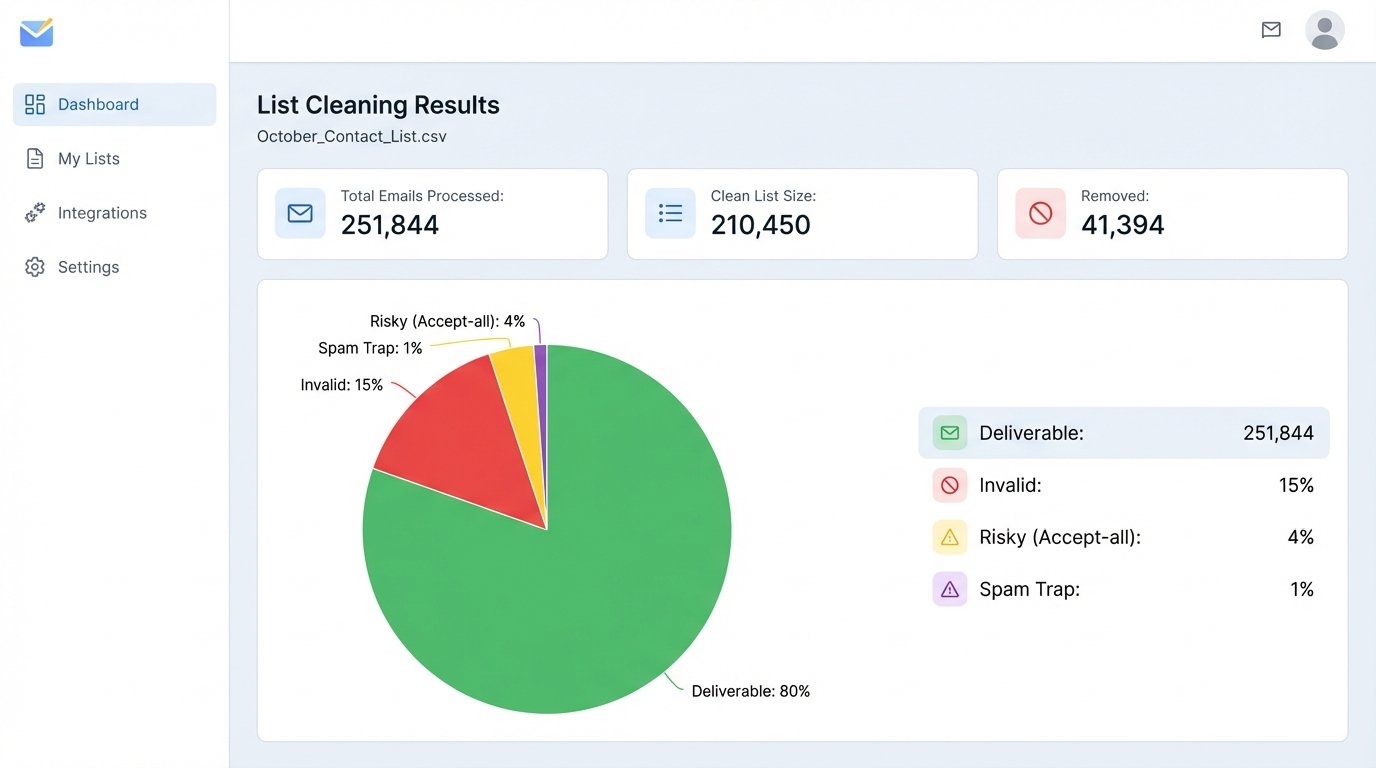The width and height of the screenshot is (1376, 768).
Task: Click the envelope notification icon in the header
Action: pyautogui.click(x=1271, y=30)
